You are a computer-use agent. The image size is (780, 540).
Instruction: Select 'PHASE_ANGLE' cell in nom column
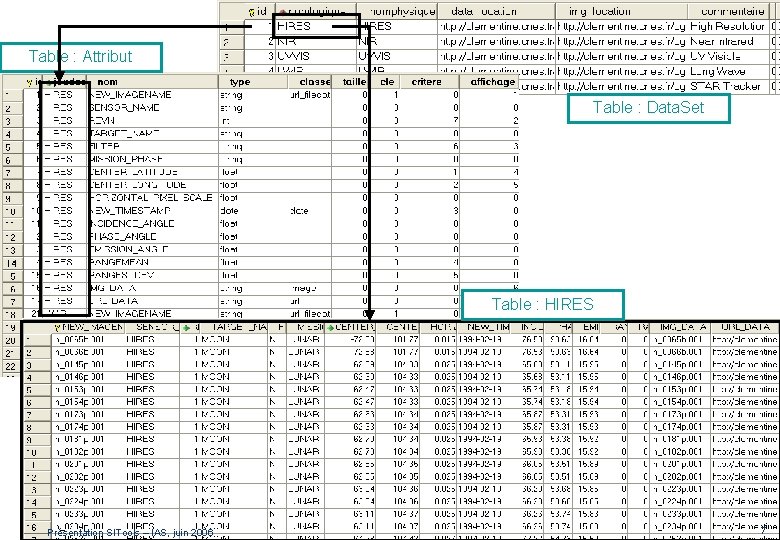click(153, 236)
